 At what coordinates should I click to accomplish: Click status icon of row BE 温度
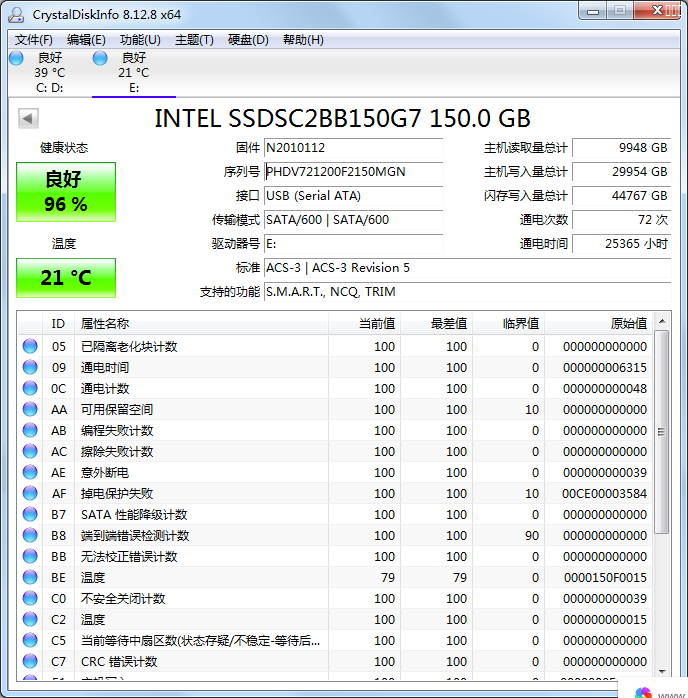[30, 577]
